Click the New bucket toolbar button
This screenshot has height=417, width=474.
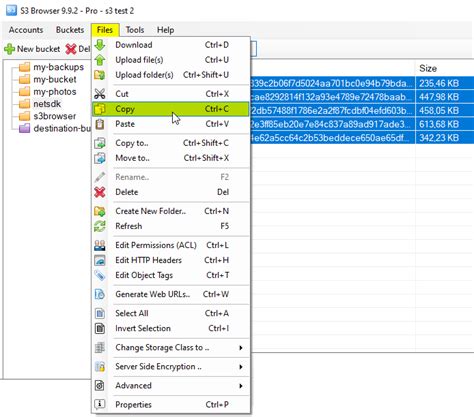tap(32, 49)
